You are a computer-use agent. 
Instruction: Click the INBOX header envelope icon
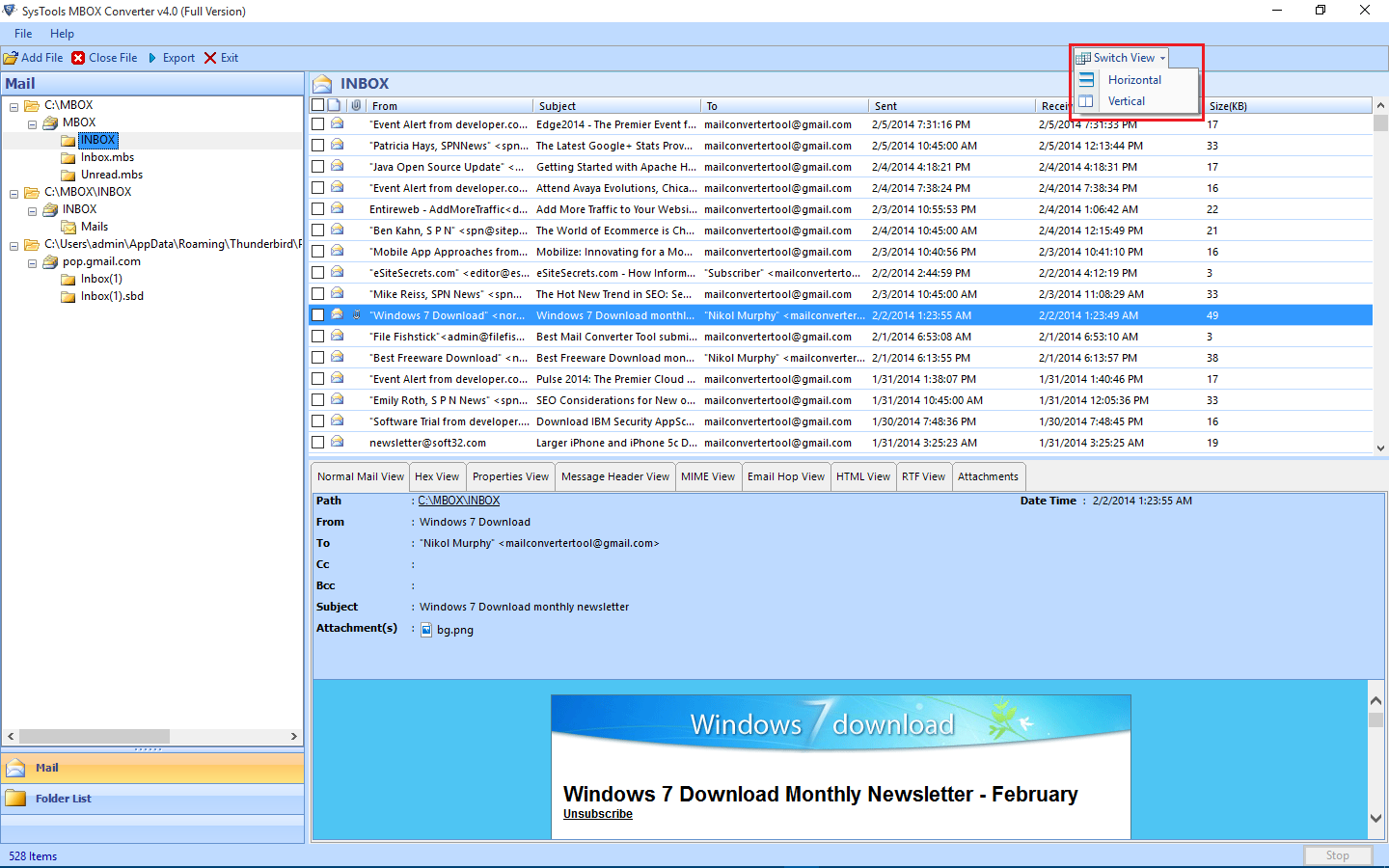[x=322, y=84]
